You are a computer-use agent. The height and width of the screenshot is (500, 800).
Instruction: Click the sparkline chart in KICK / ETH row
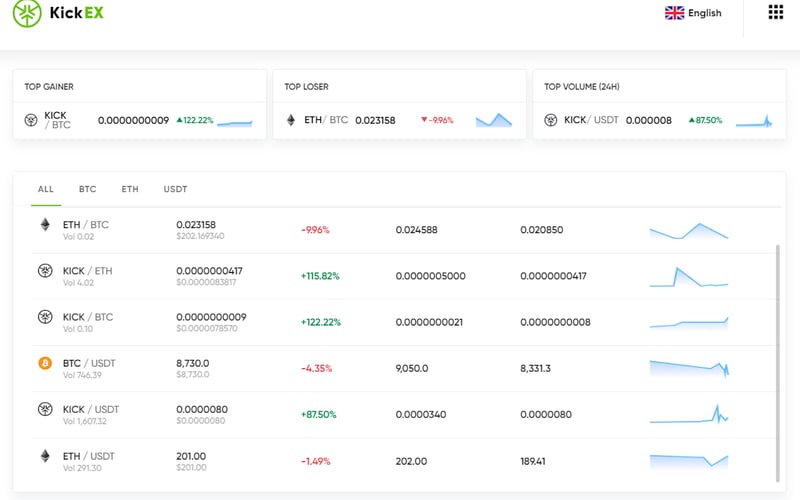pos(689,277)
